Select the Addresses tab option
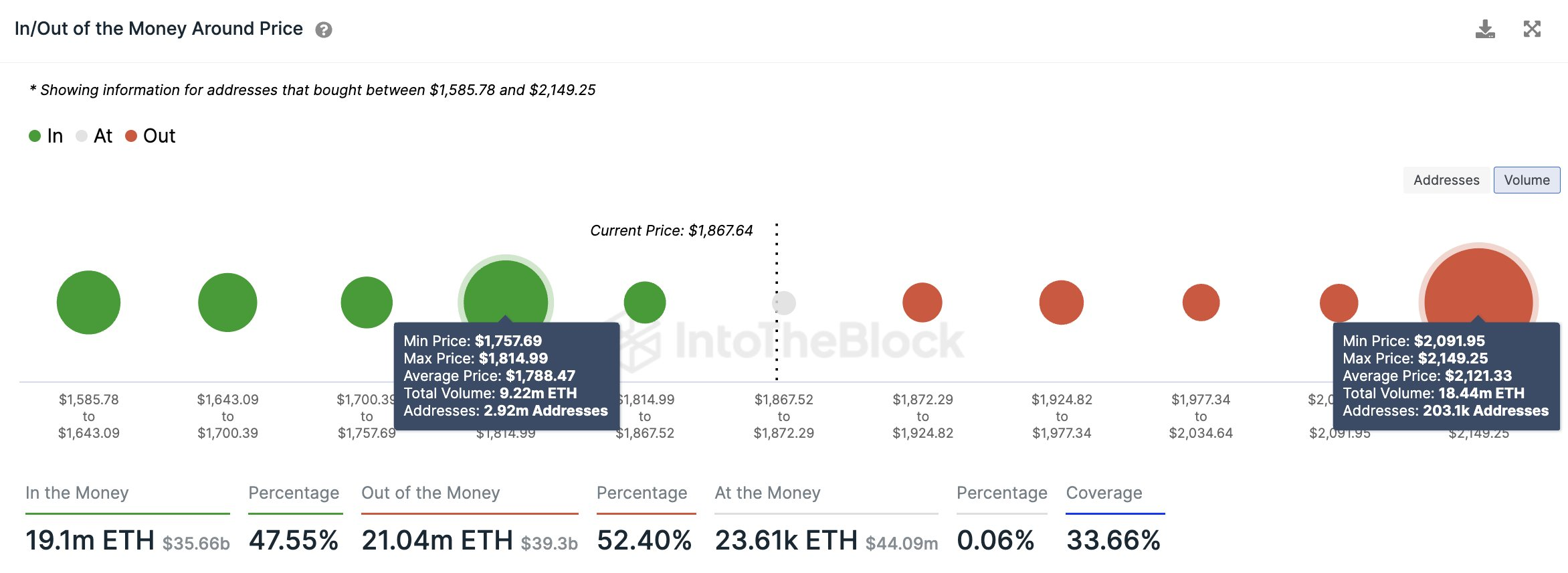 pyautogui.click(x=1446, y=179)
